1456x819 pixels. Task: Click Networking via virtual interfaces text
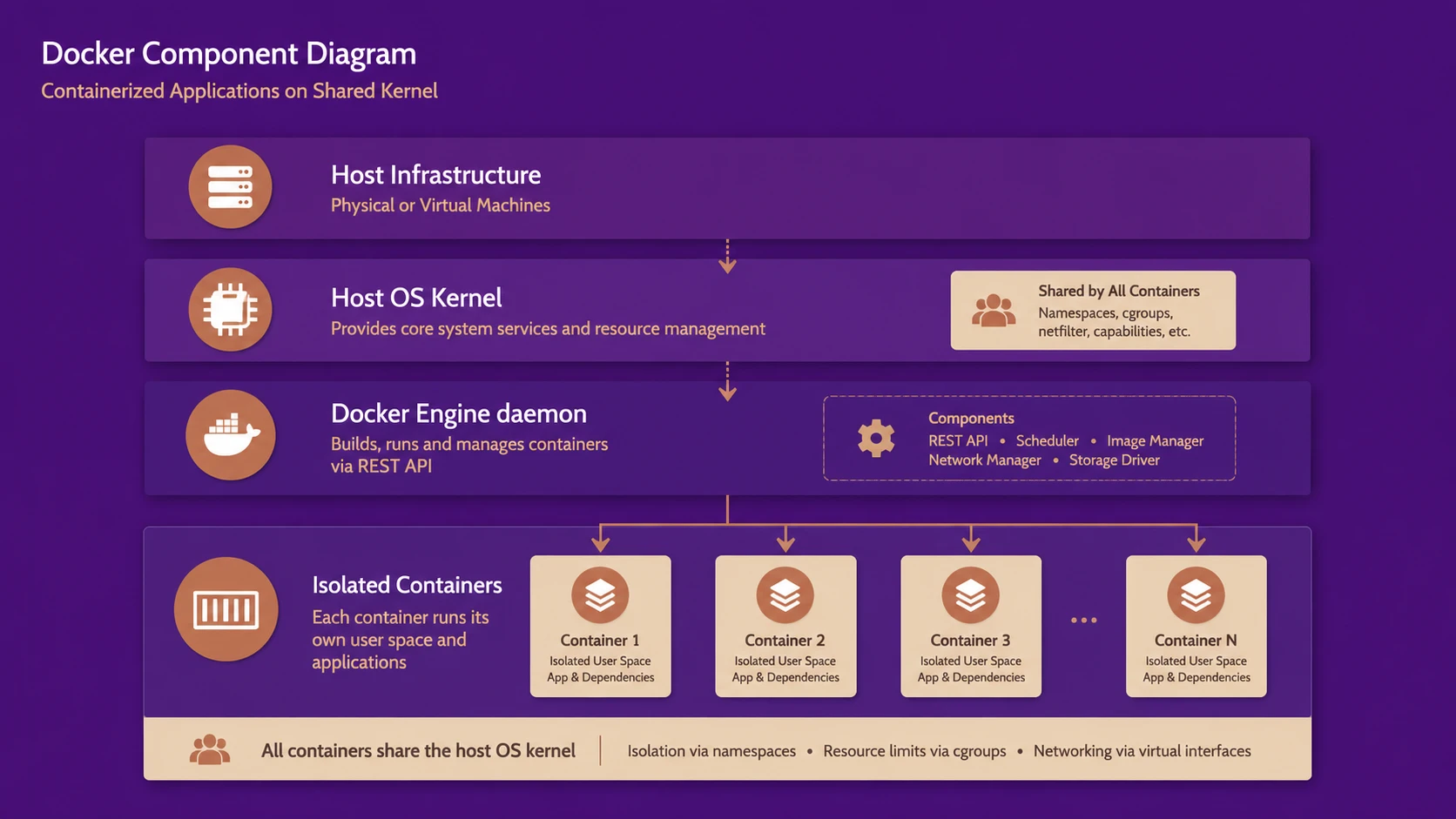1143,751
